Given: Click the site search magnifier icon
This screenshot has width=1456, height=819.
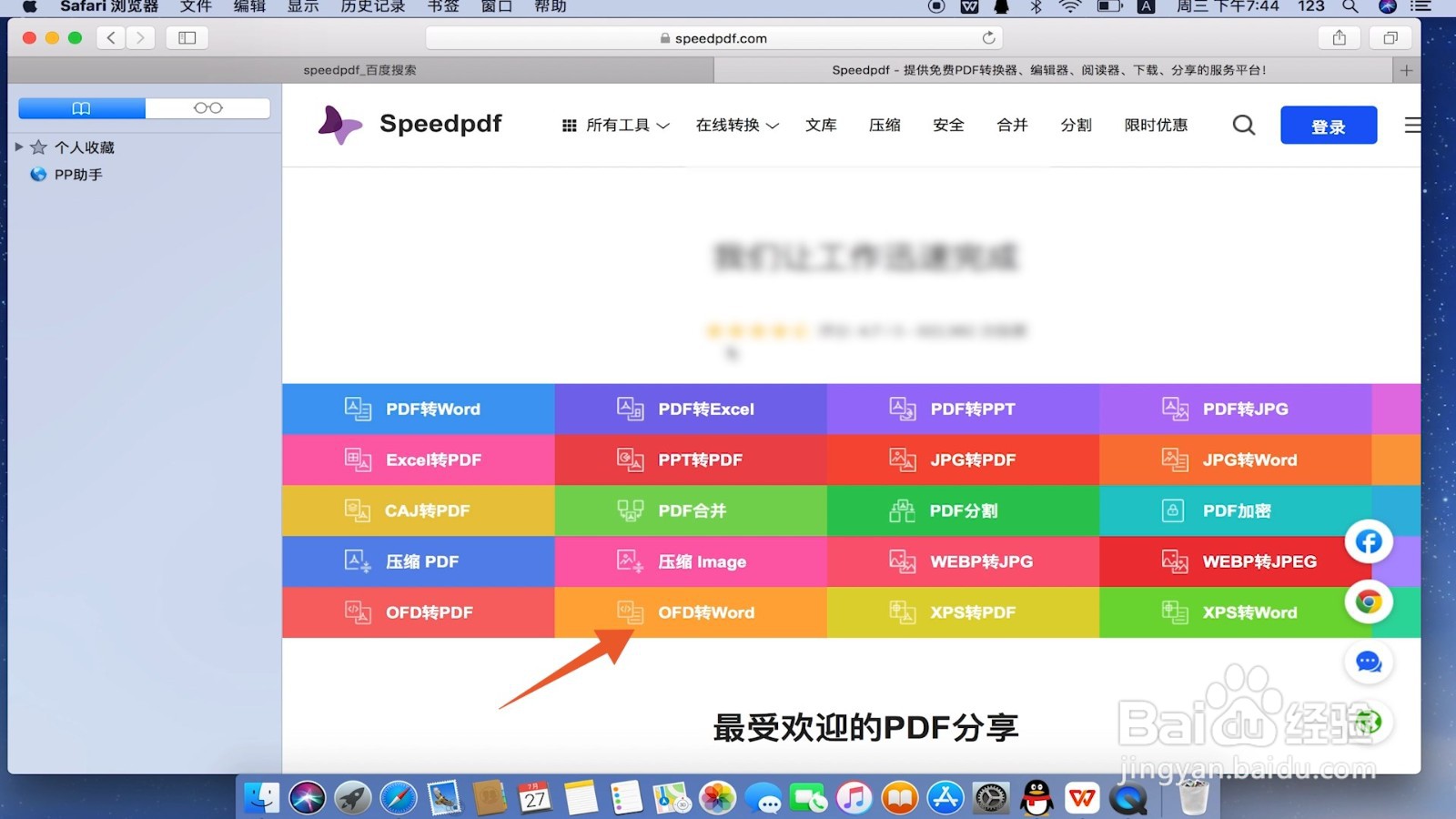Looking at the screenshot, I should click(x=1244, y=126).
